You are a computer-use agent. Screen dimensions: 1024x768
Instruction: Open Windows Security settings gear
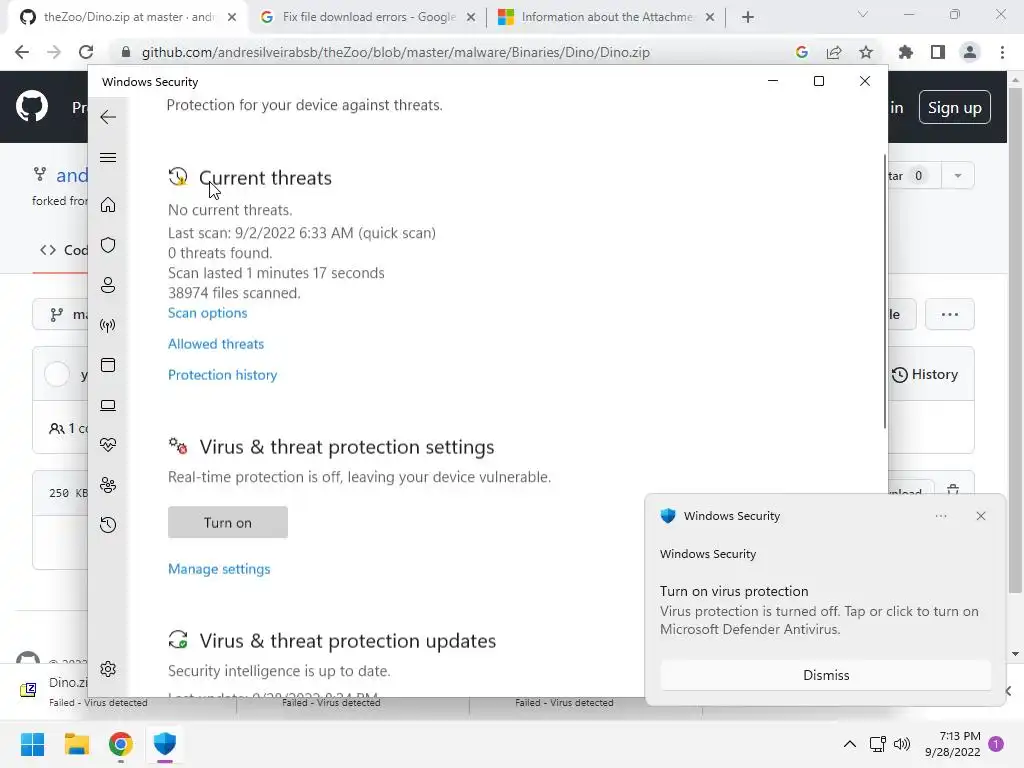click(108, 669)
